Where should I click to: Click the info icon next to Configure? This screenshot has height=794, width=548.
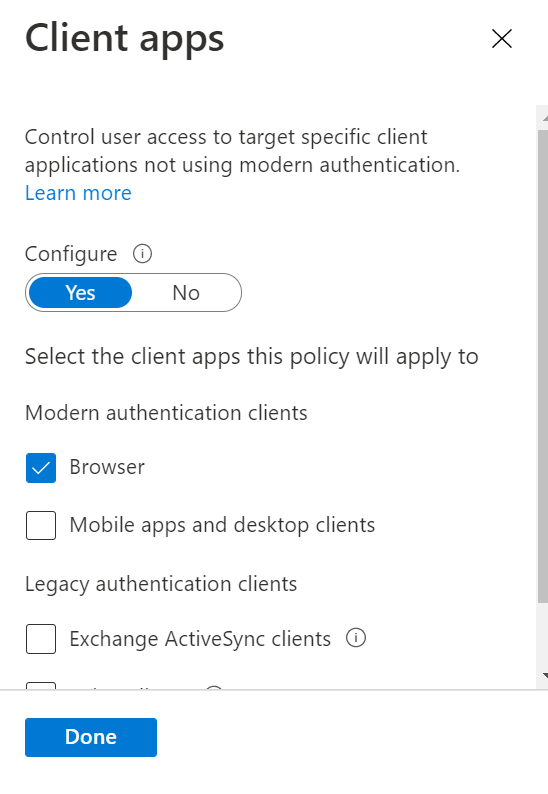[142, 253]
